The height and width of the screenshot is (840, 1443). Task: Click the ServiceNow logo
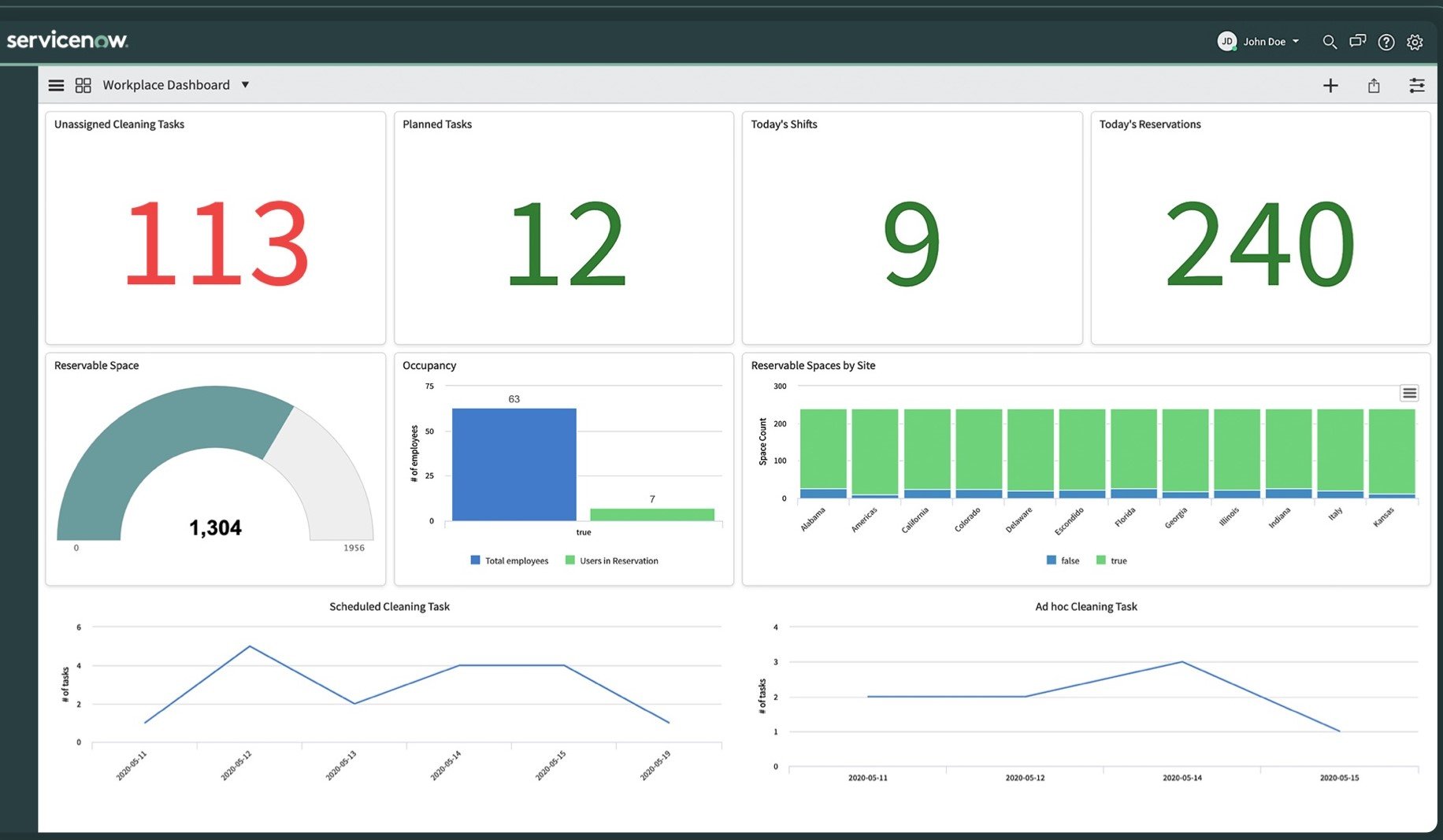pyautogui.click(x=67, y=40)
